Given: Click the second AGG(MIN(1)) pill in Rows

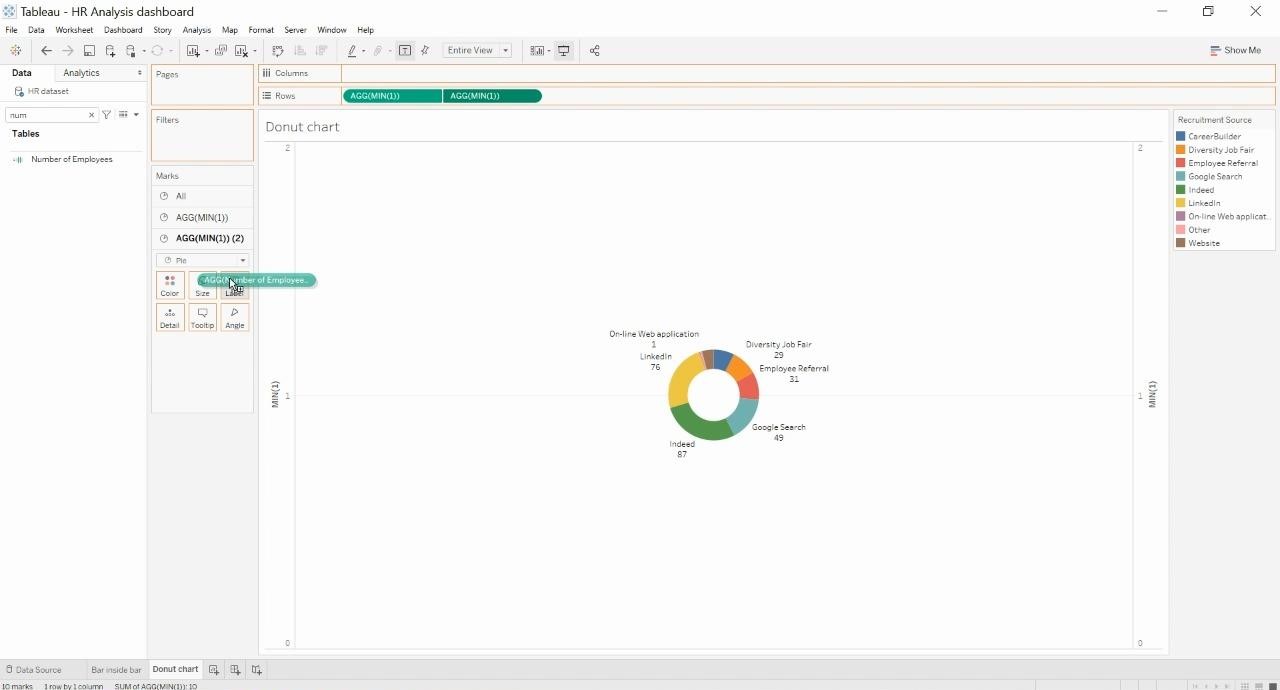Looking at the screenshot, I should pos(492,96).
